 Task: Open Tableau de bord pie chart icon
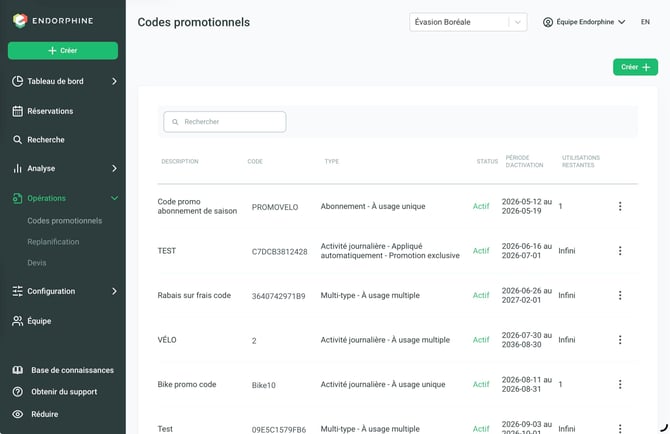tap(18, 81)
